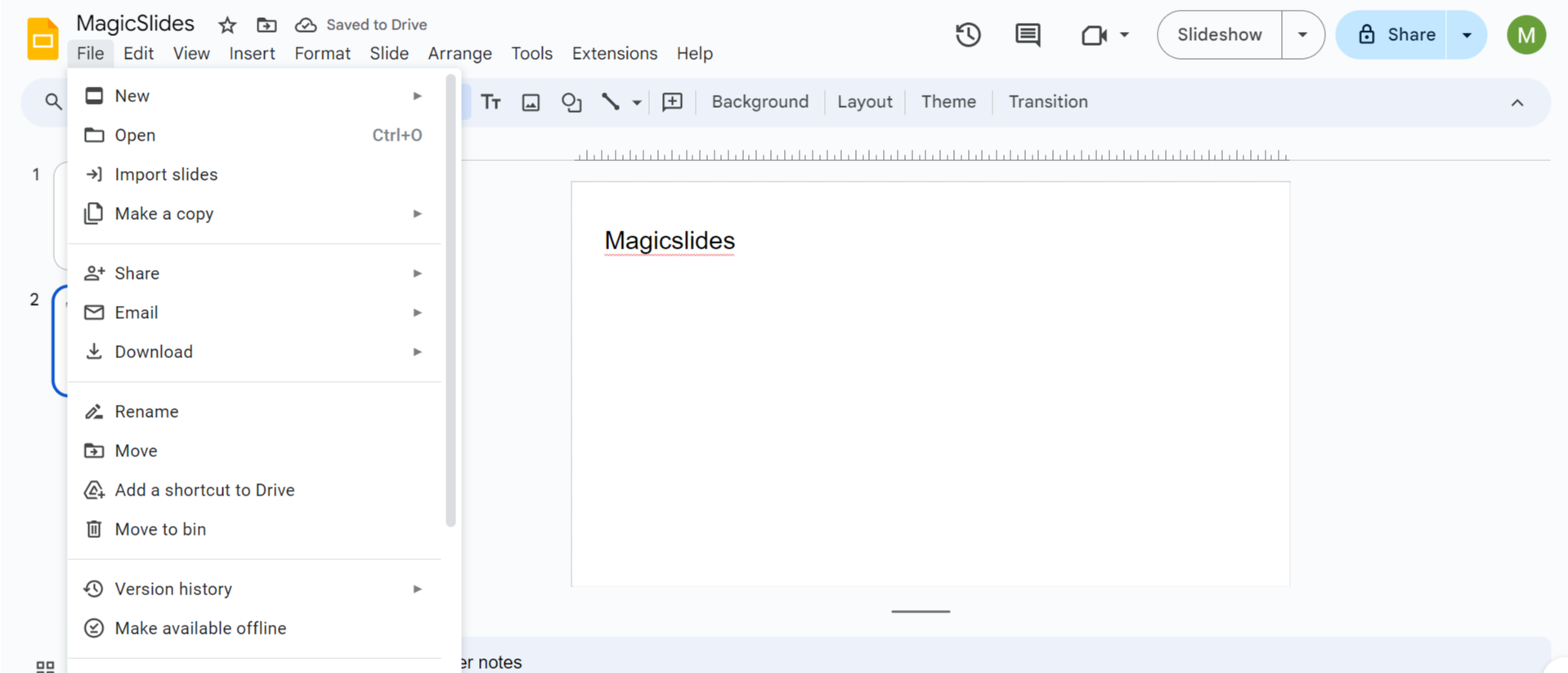This screenshot has width=1568, height=673.
Task: Open the Format menu
Action: pos(322,53)
